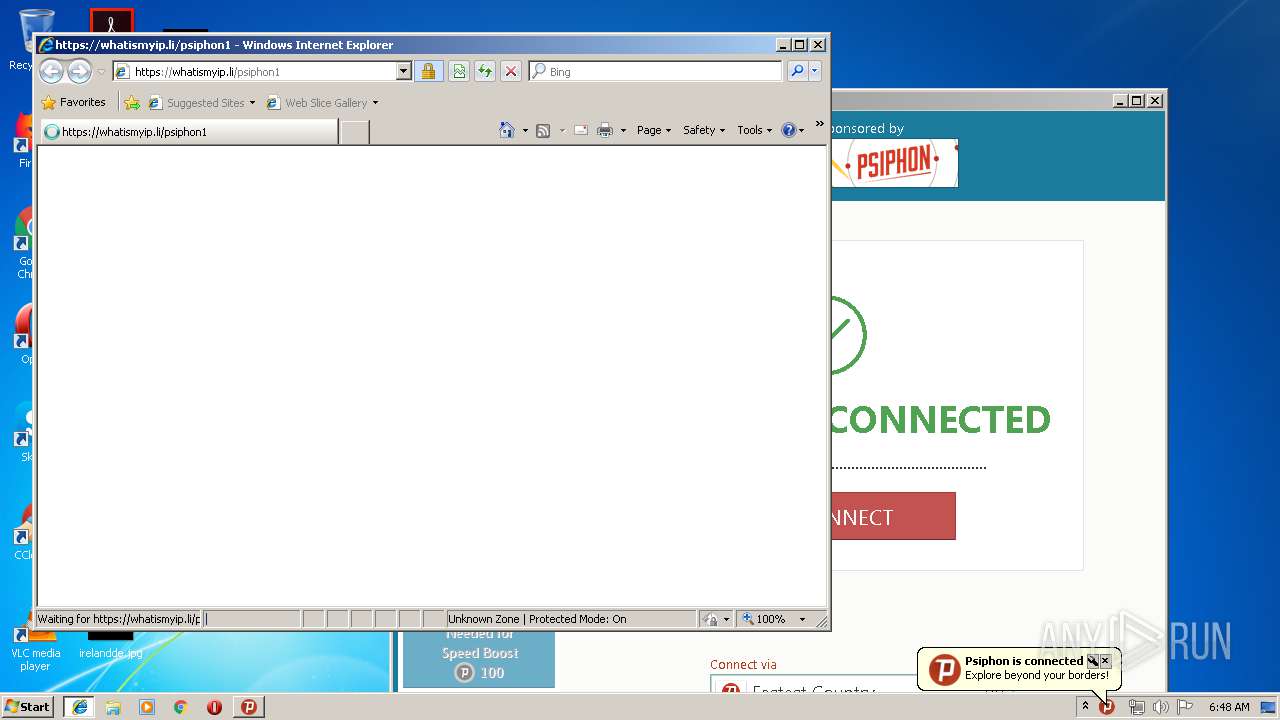
Task: Open the zoom level 100% button
Action: click(765, 619)
